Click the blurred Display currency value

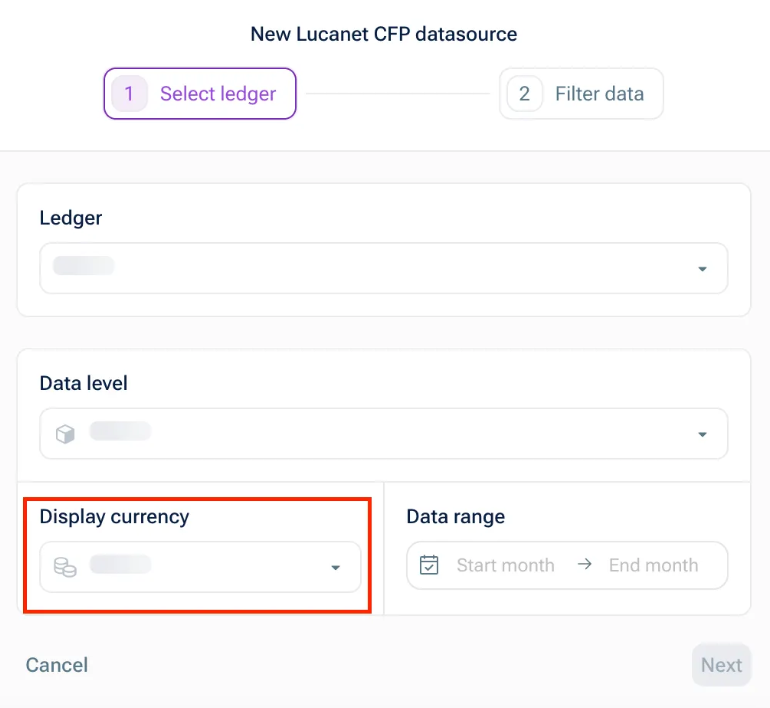tap(120, 565)
